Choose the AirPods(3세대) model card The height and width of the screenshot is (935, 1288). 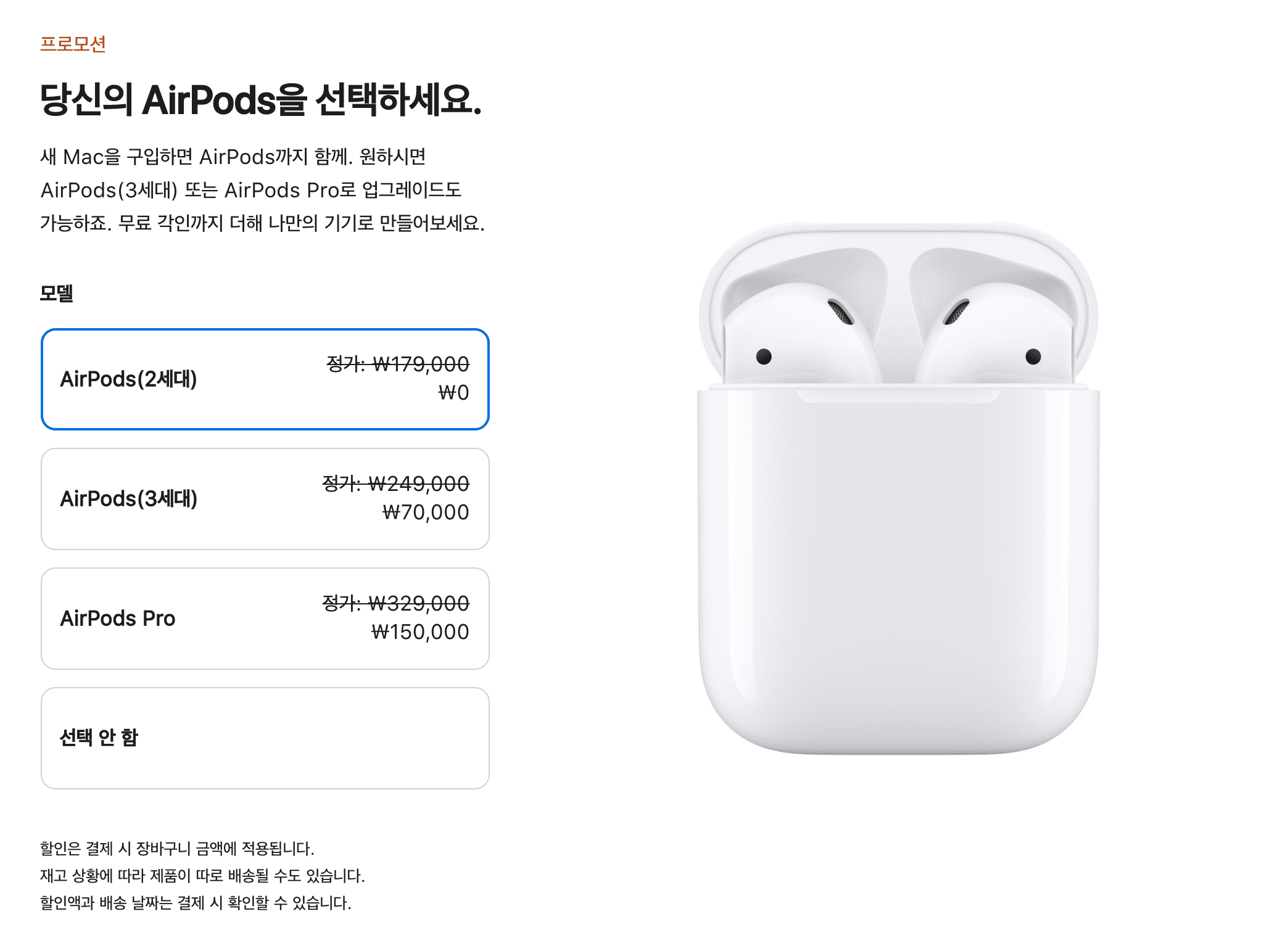(x=265, y=499)
